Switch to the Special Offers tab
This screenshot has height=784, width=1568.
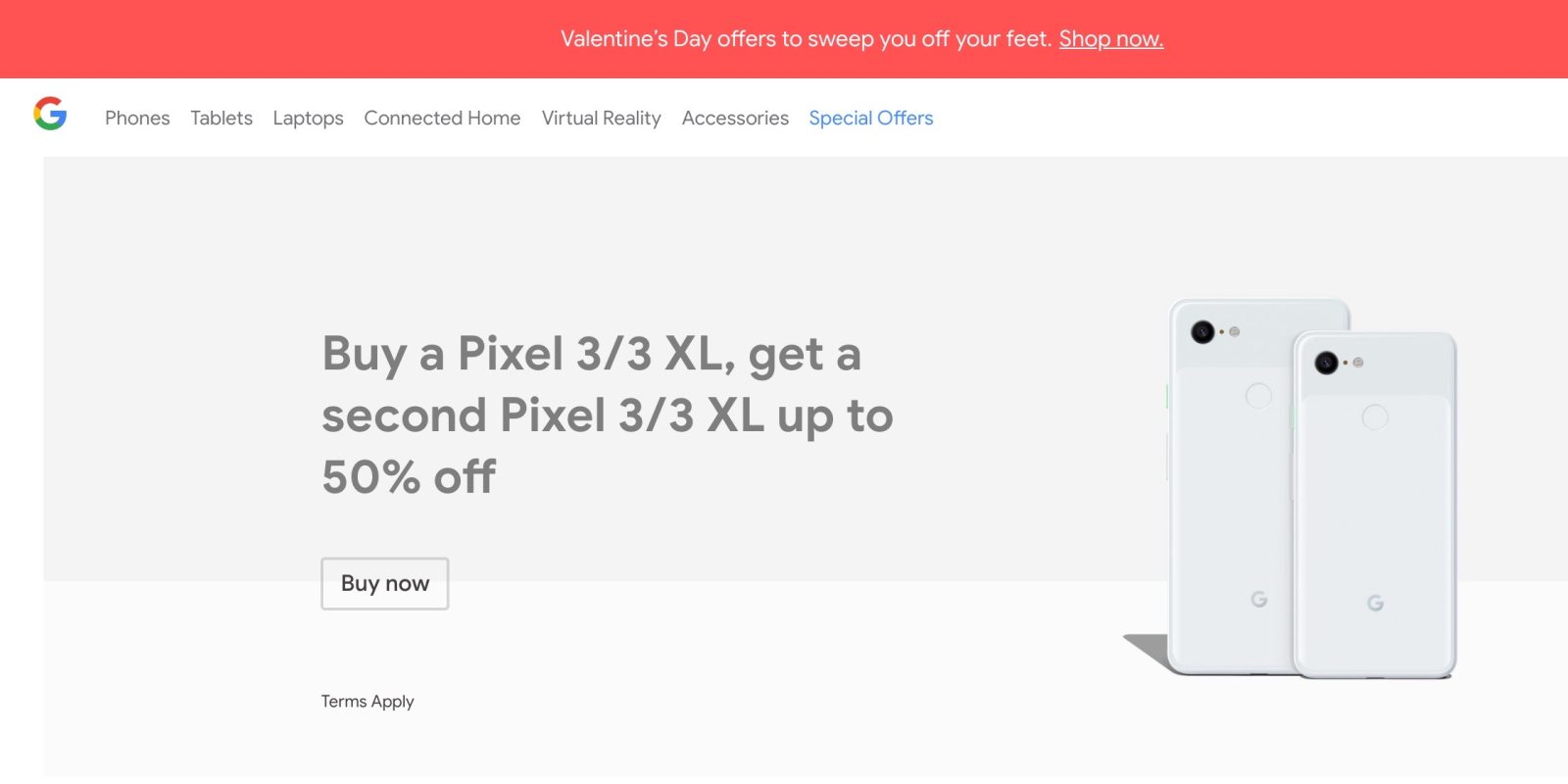coord(870,119)
